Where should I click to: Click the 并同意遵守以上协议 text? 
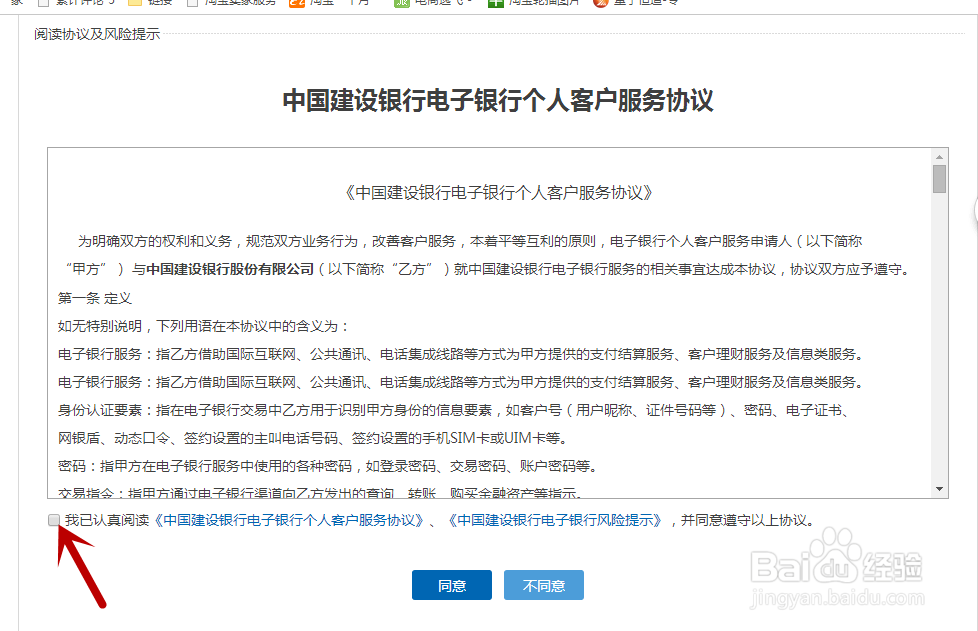click(x=747, y=520)
